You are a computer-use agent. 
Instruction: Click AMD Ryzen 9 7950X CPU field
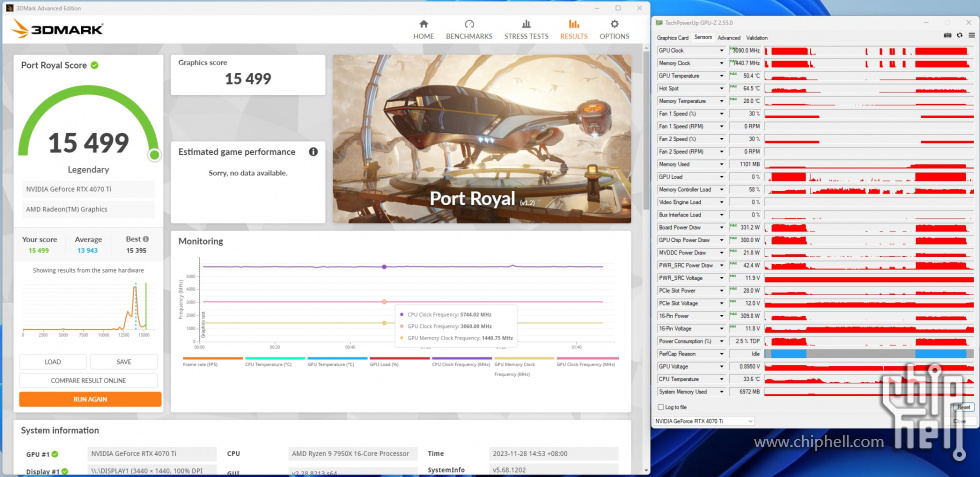(x=353, y=454)
